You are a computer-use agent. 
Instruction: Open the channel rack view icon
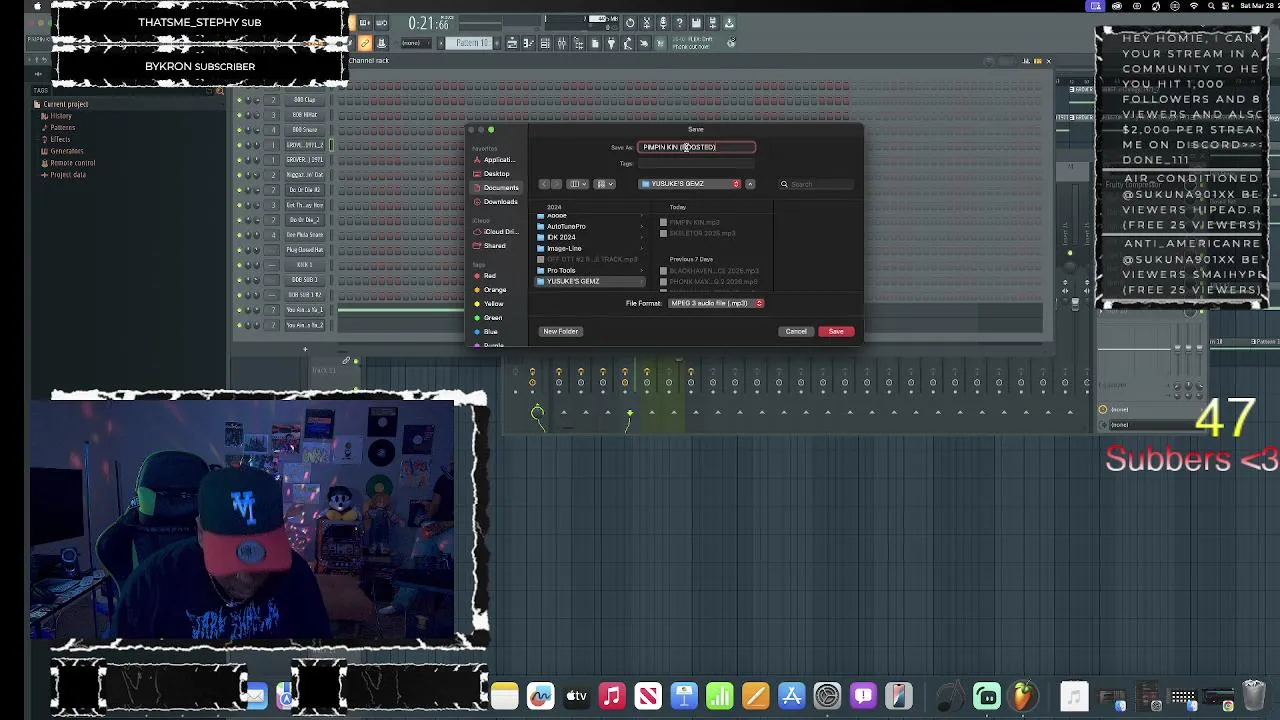click(545, 43)
